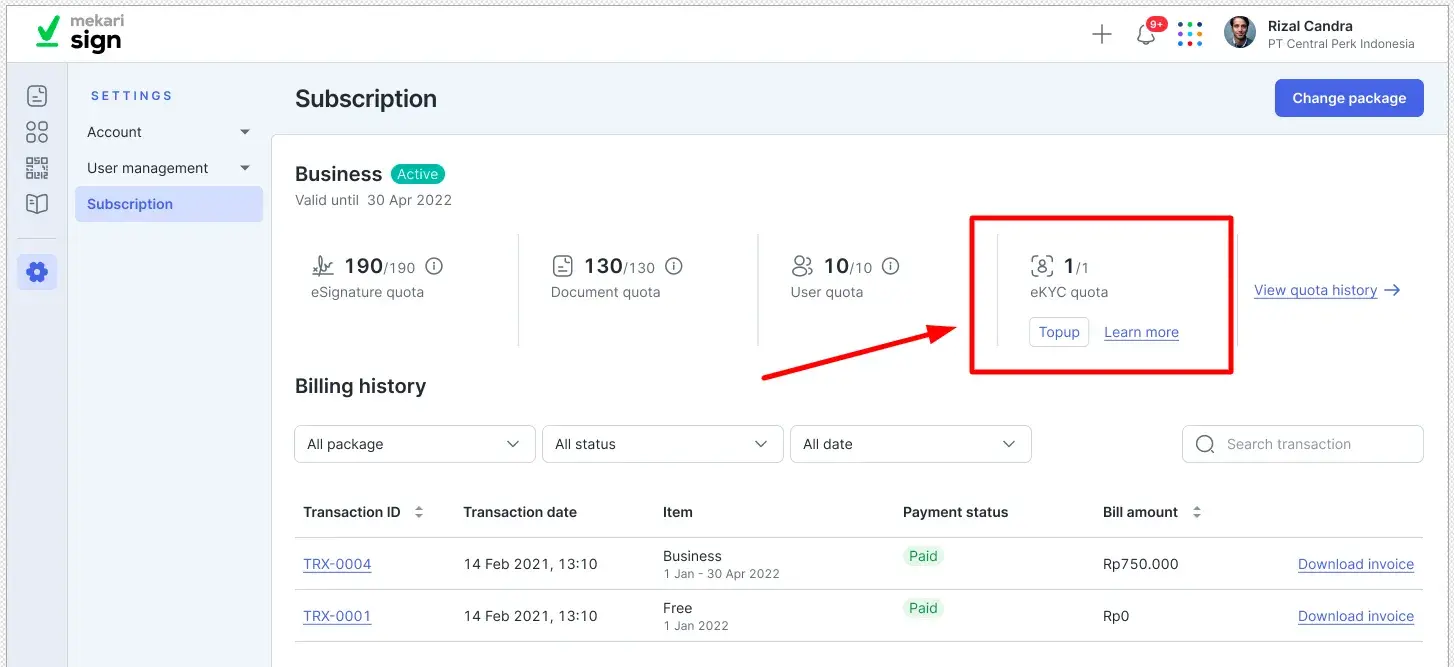Image resolution: width=1454 pixels, height=667 pixels.
Task: Select the apps grid icon in the sidebar
Action: click(x=37, y=131)
